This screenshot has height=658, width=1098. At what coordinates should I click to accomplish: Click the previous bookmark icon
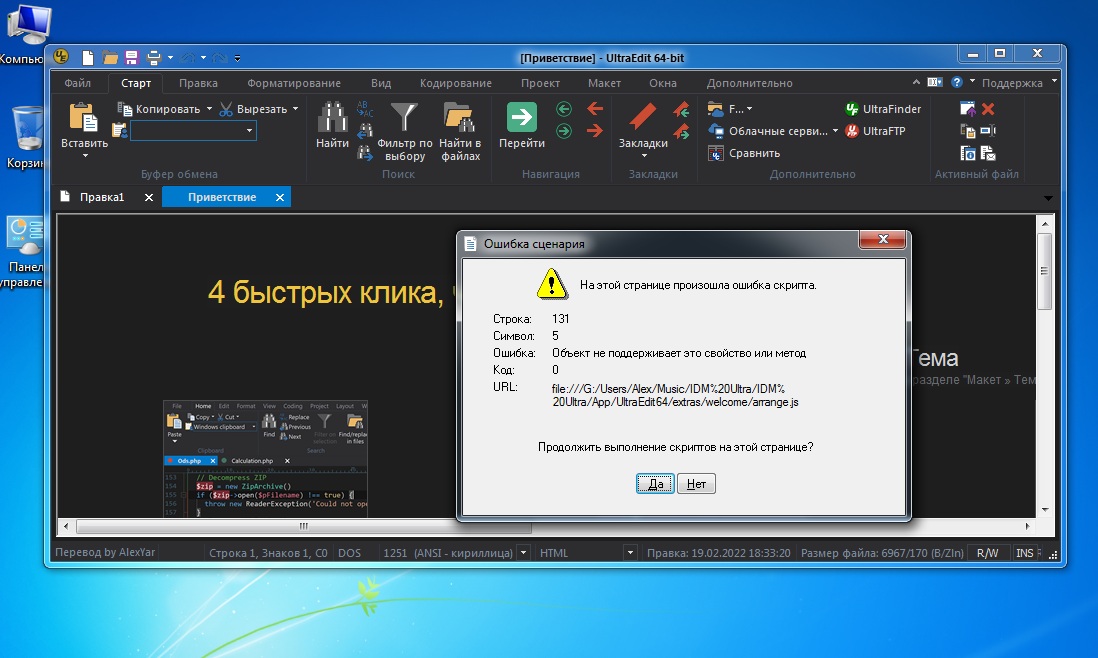tap(681, 109)
